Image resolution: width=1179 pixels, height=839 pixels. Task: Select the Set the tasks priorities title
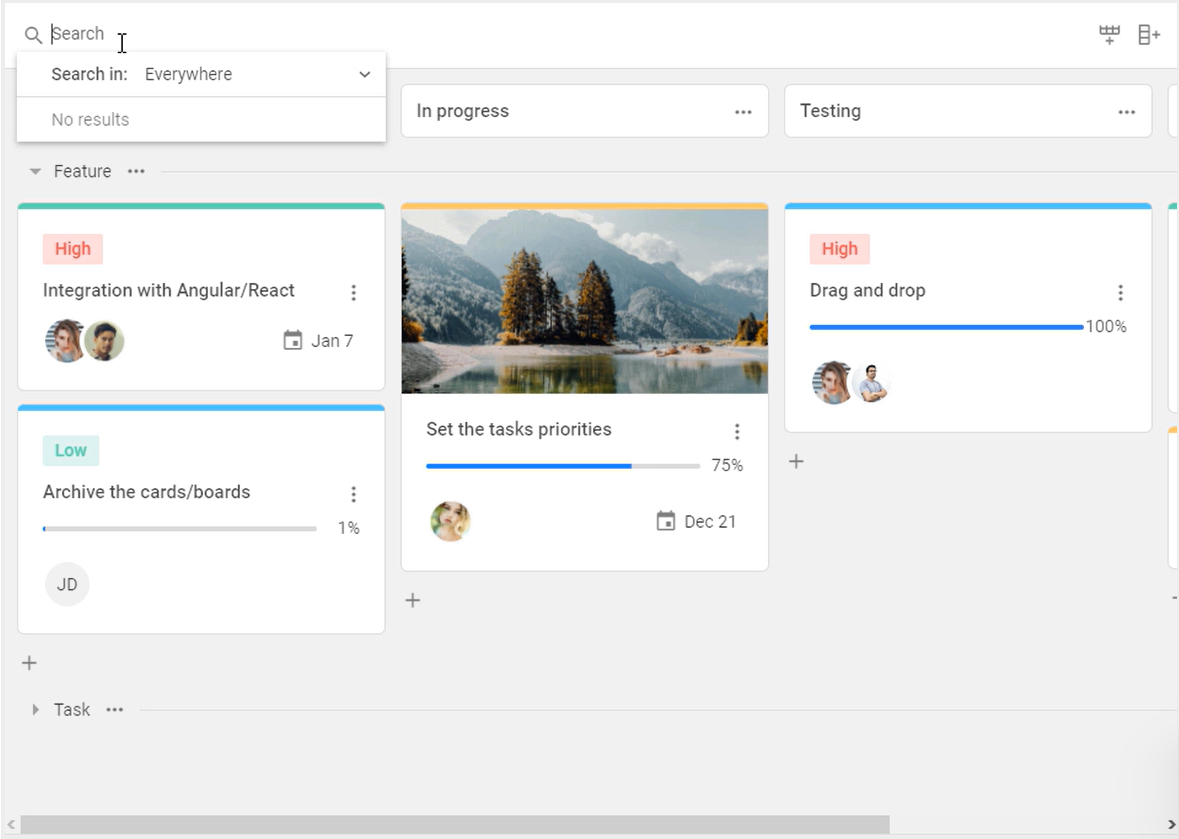click(519, 429)
